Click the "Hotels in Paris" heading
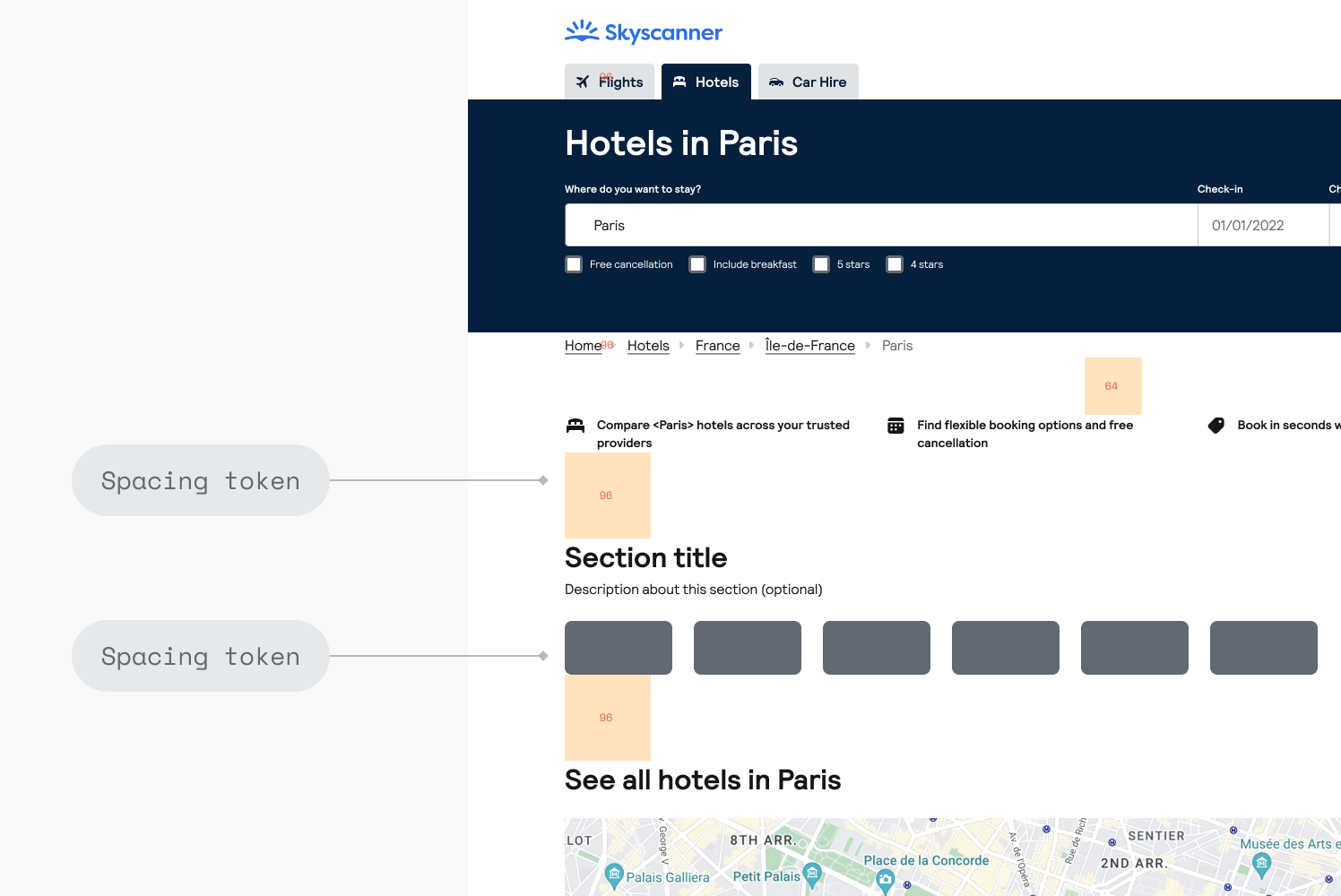This screenshot has width=1341, height=896. click(681, 143)
